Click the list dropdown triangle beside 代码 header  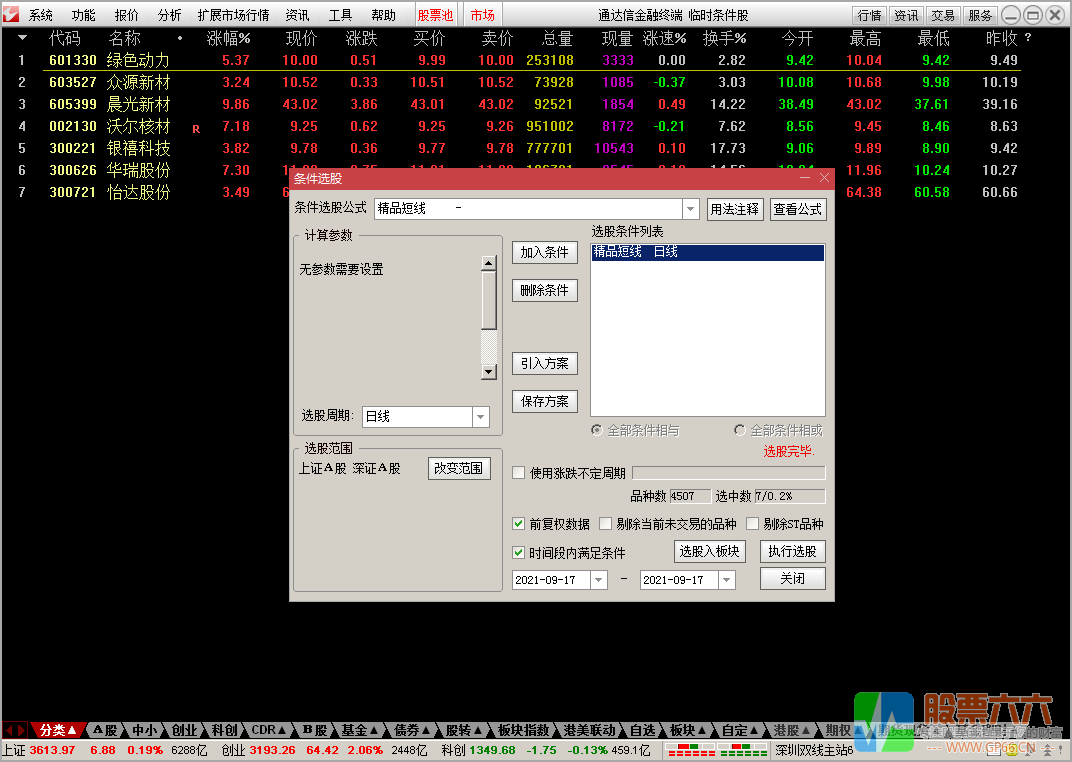pyautogui.click(x=22, y=38)
